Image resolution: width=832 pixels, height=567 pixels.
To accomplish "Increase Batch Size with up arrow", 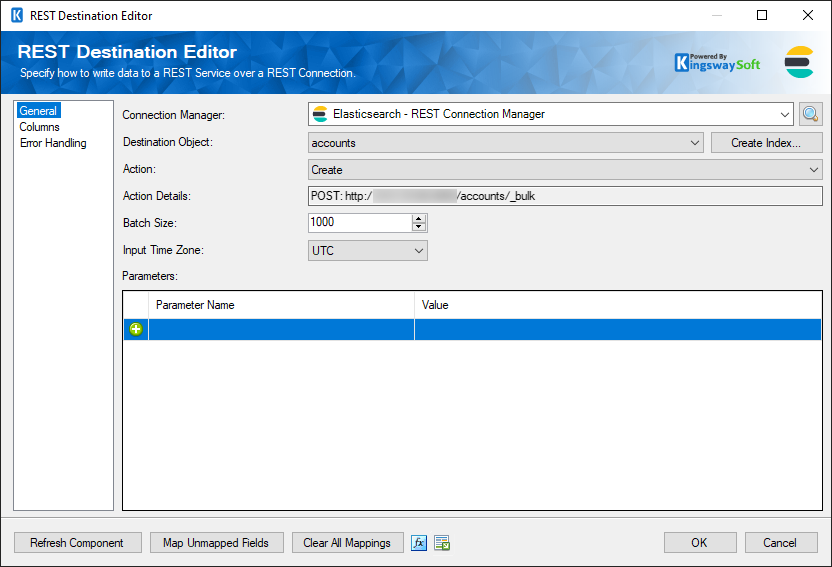I will coord(419,219).
